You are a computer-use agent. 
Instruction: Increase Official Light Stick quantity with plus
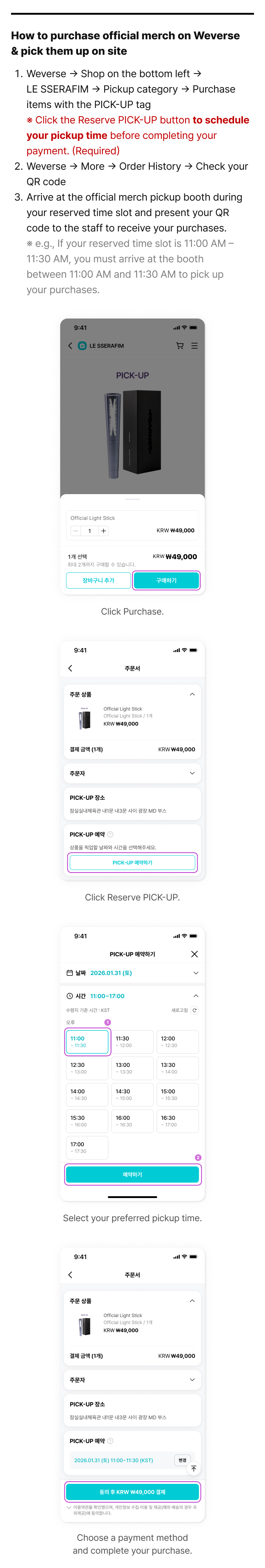coord(103,531)
